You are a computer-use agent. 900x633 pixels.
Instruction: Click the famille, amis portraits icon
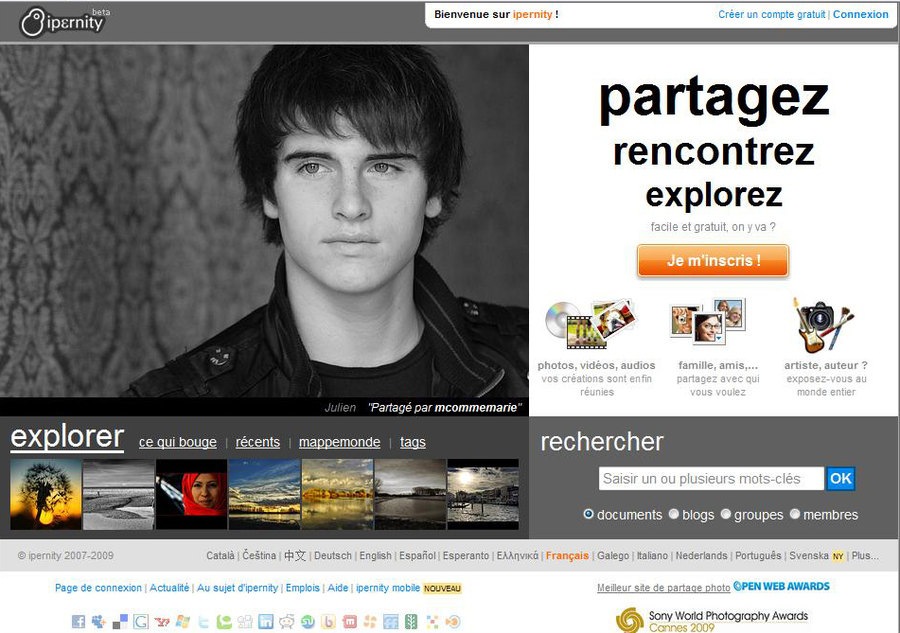tap(708, 322)
